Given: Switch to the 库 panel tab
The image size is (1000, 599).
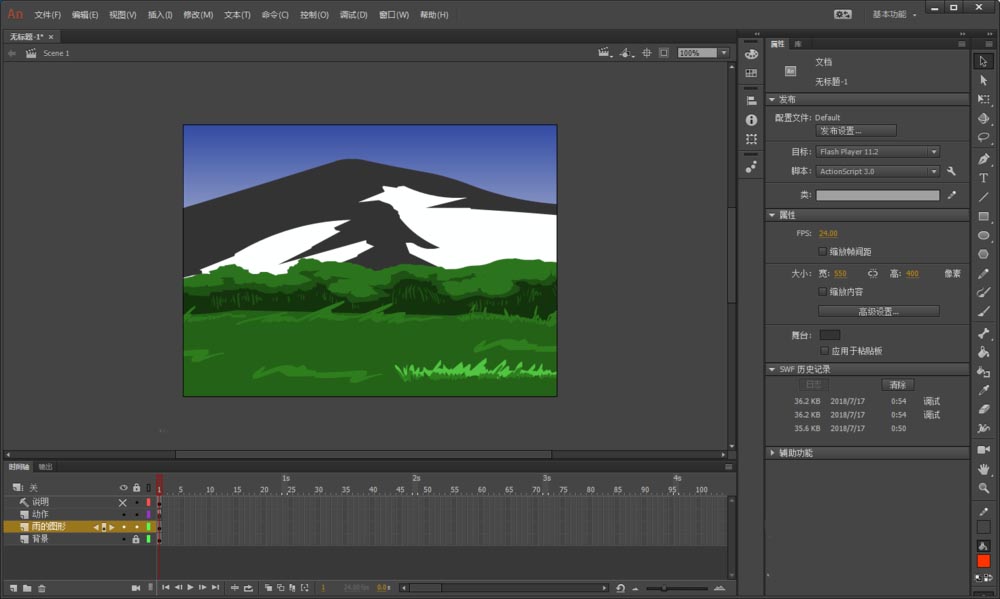Looking at the screenshot, I should pyautogui.click(x=797, y=44).
